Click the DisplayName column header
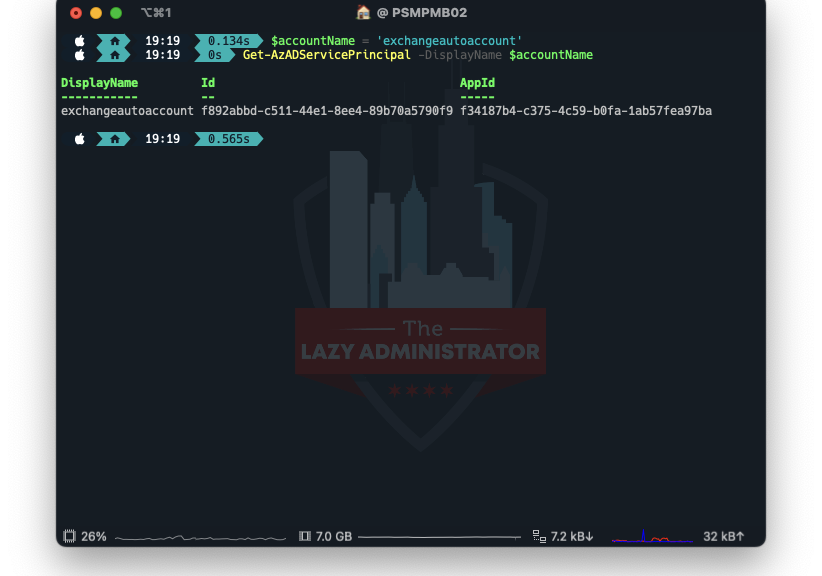 (x=100, y=83)
